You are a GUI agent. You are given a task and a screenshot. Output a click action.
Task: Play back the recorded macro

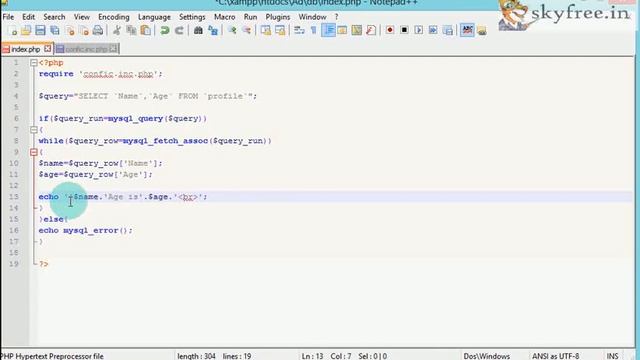tap(418, 31)
